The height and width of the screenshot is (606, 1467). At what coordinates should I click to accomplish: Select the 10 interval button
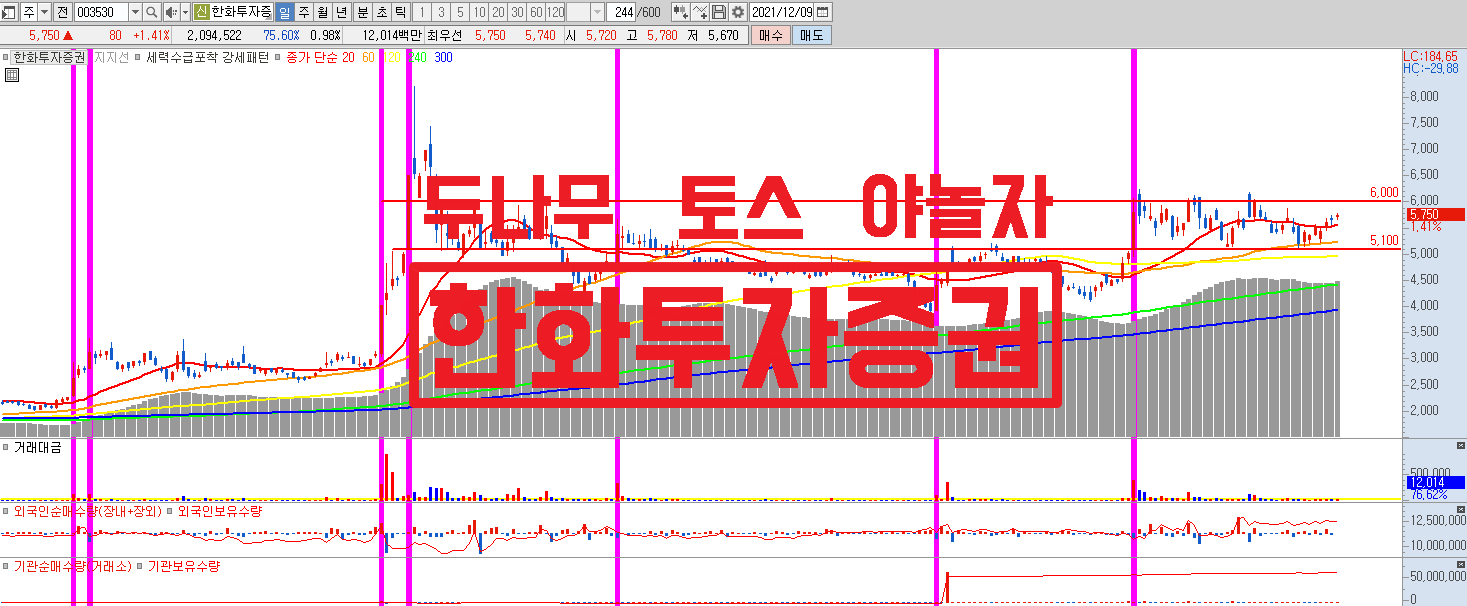click(x=479, y=12)
